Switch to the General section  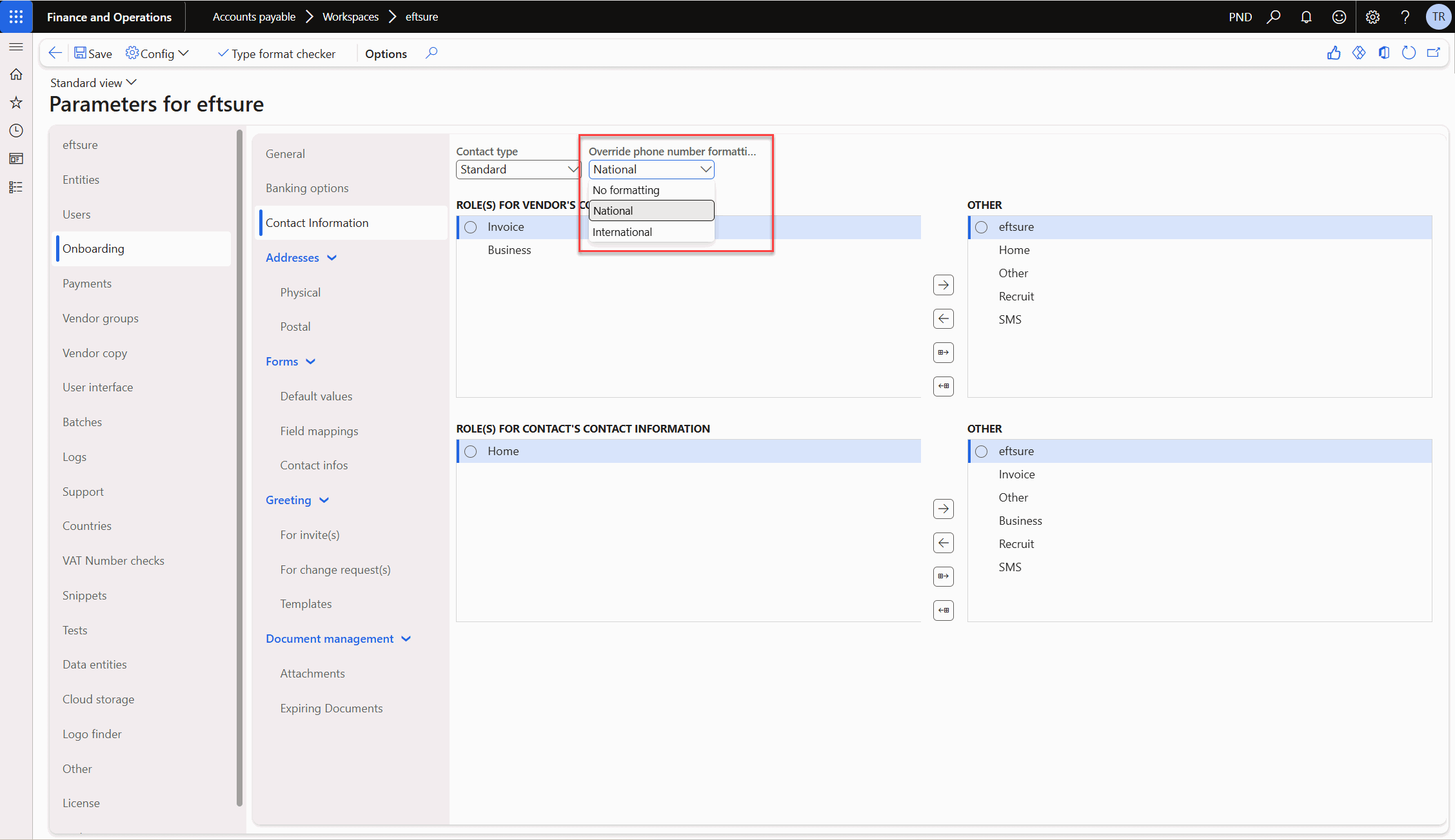click(x=352, y=154)
